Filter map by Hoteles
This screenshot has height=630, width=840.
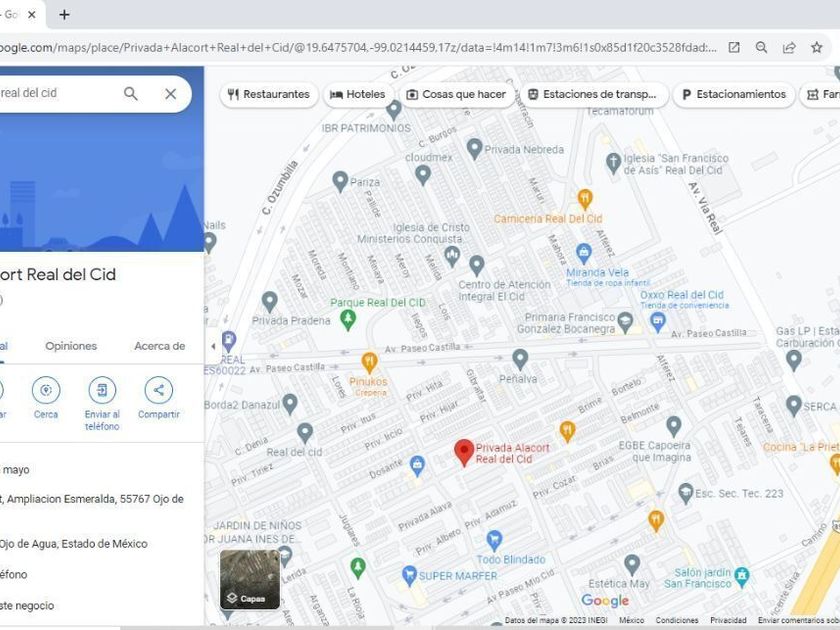pyautogui.click(x=357, y=94)
